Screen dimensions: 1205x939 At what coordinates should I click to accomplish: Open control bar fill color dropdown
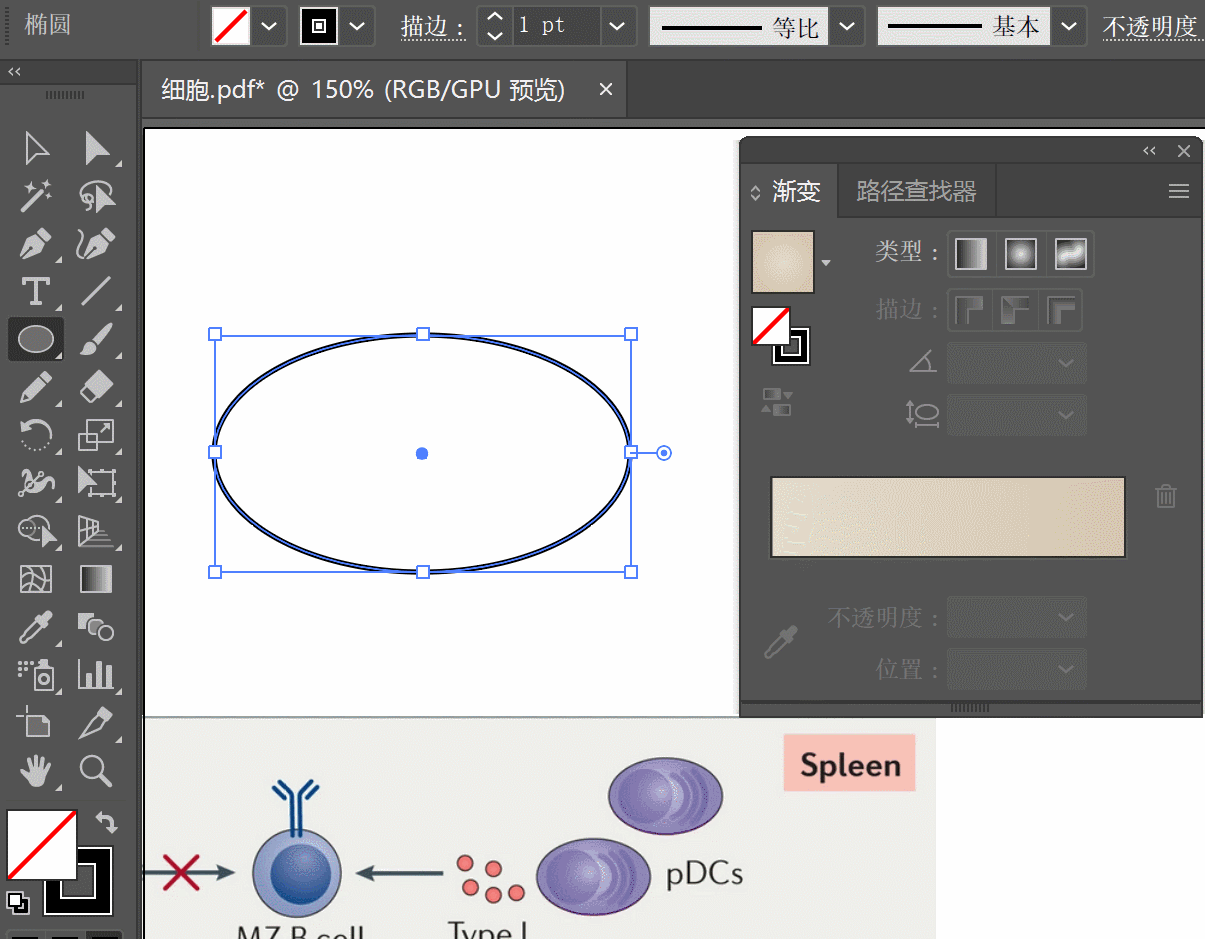click(268, 26)
